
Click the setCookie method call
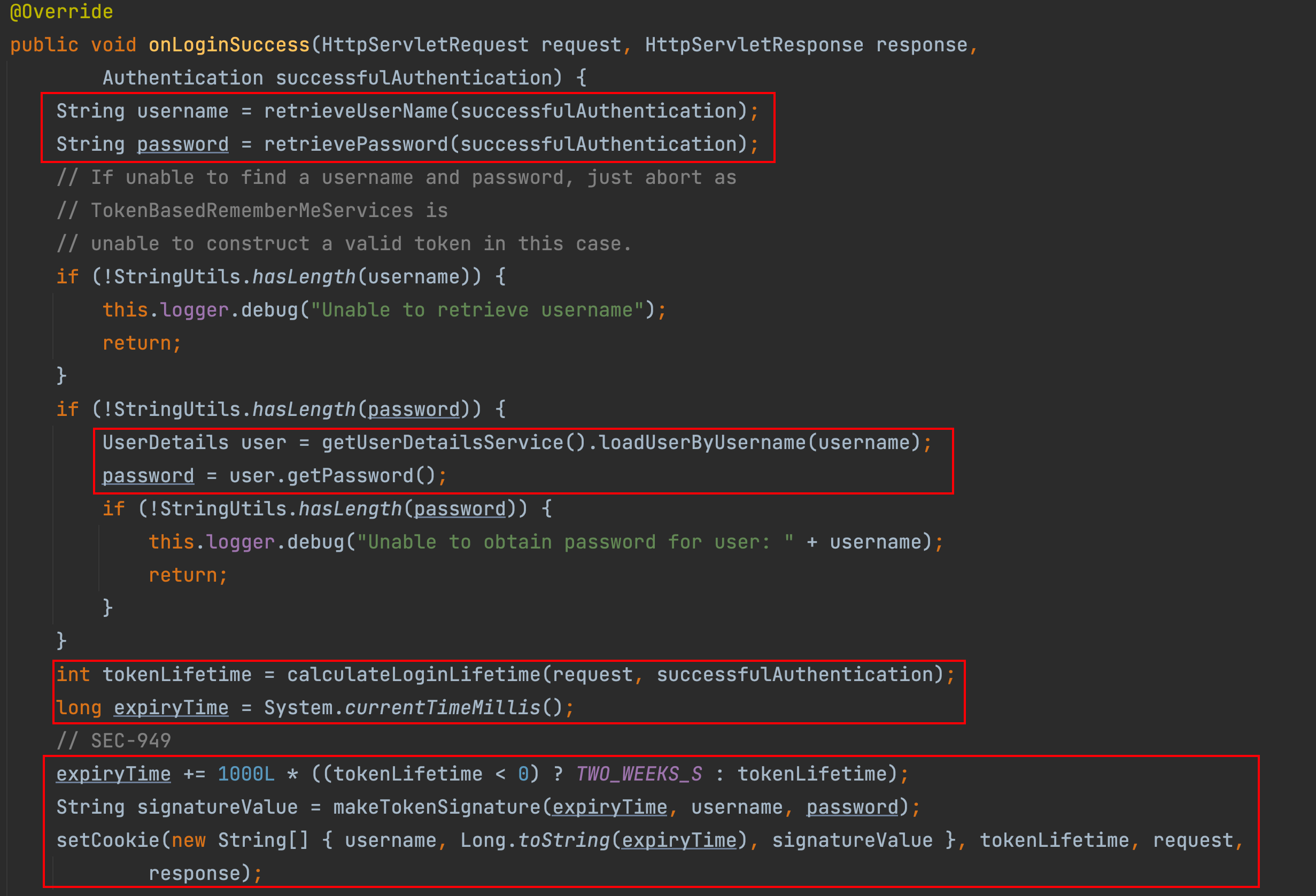click(108, 840)
